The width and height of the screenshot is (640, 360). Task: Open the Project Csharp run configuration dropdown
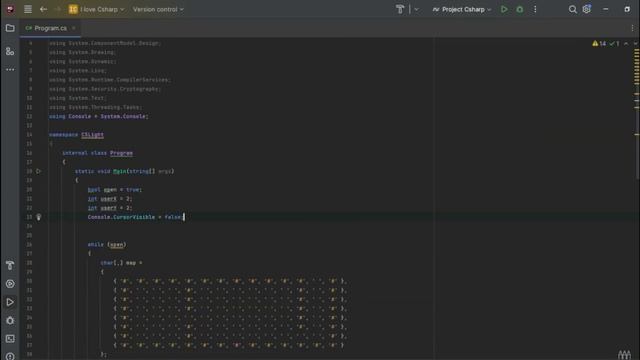click(x=462, y=9)
